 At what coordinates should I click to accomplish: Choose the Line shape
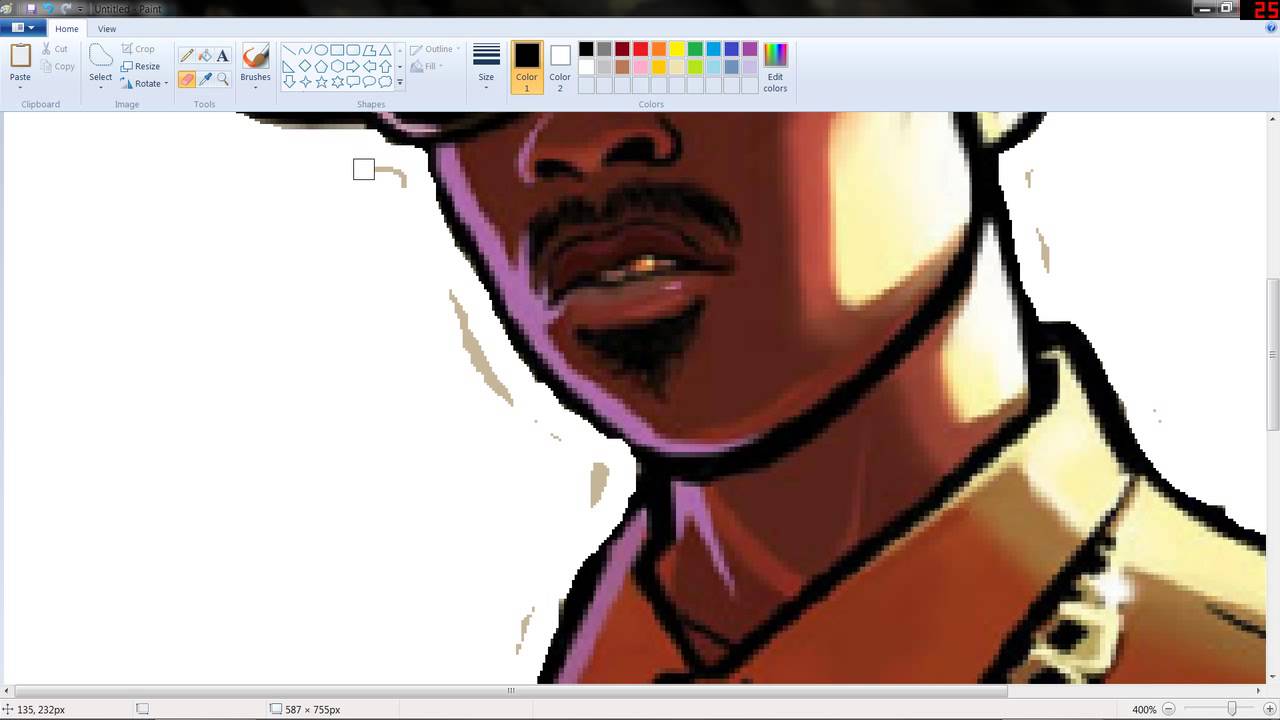pyautogui.click(x=289, y=50)
